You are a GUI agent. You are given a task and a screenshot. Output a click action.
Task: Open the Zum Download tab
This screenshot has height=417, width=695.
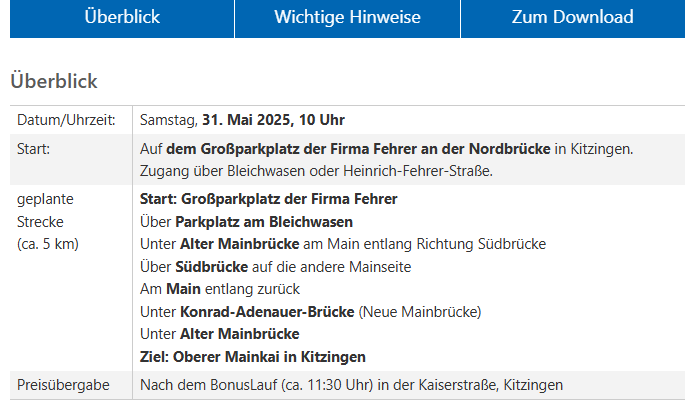point(573,18)
